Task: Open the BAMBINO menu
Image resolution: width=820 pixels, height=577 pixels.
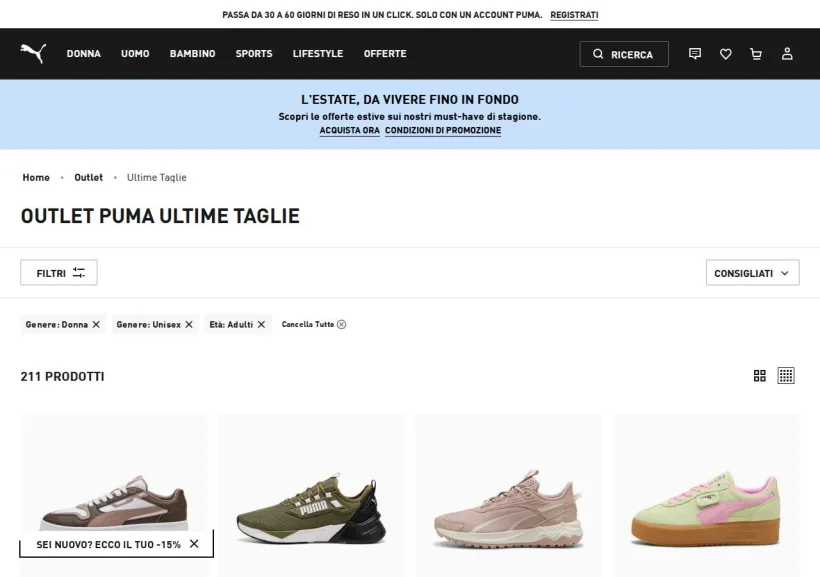Action: click(192, 54)
